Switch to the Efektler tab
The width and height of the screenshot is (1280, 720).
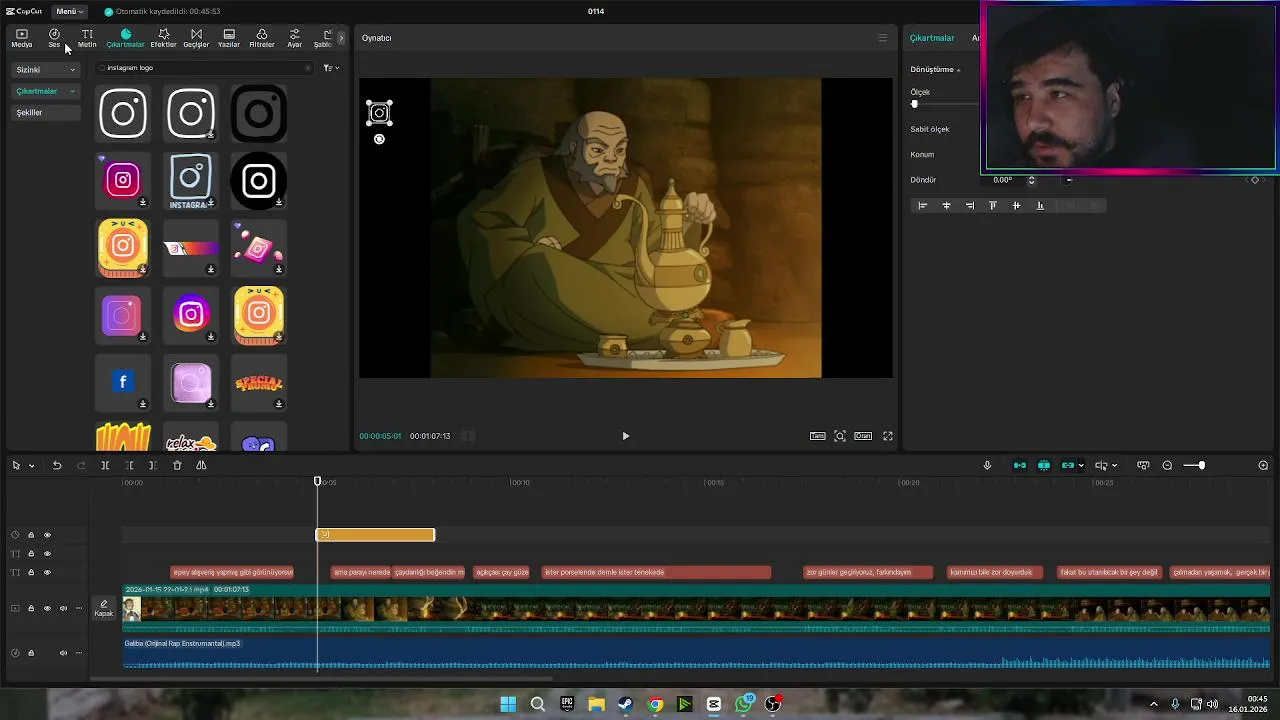tap(163, 38)
